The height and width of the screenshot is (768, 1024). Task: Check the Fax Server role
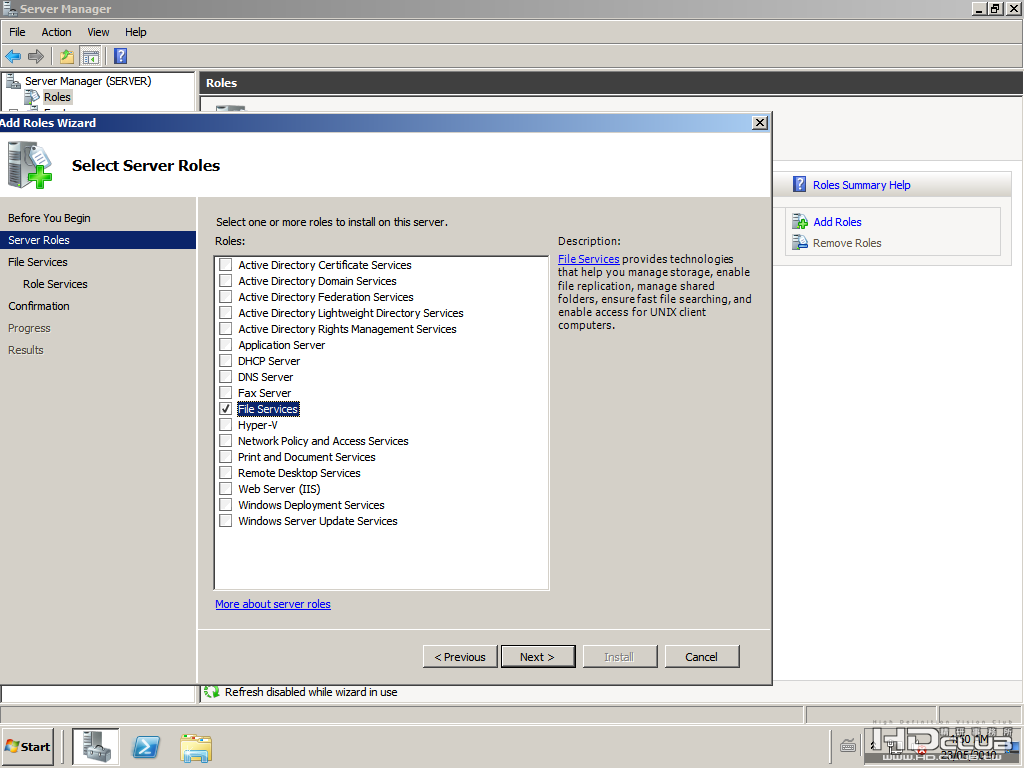(225, 392)
